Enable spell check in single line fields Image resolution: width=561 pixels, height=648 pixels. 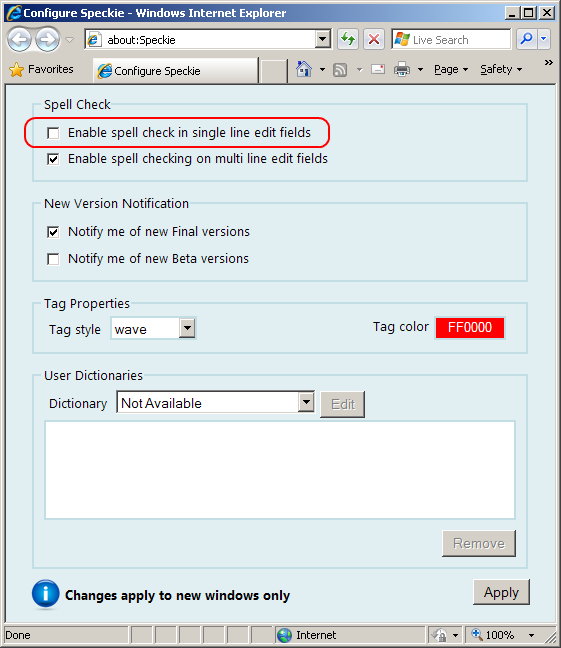click(x=53, y=133)
